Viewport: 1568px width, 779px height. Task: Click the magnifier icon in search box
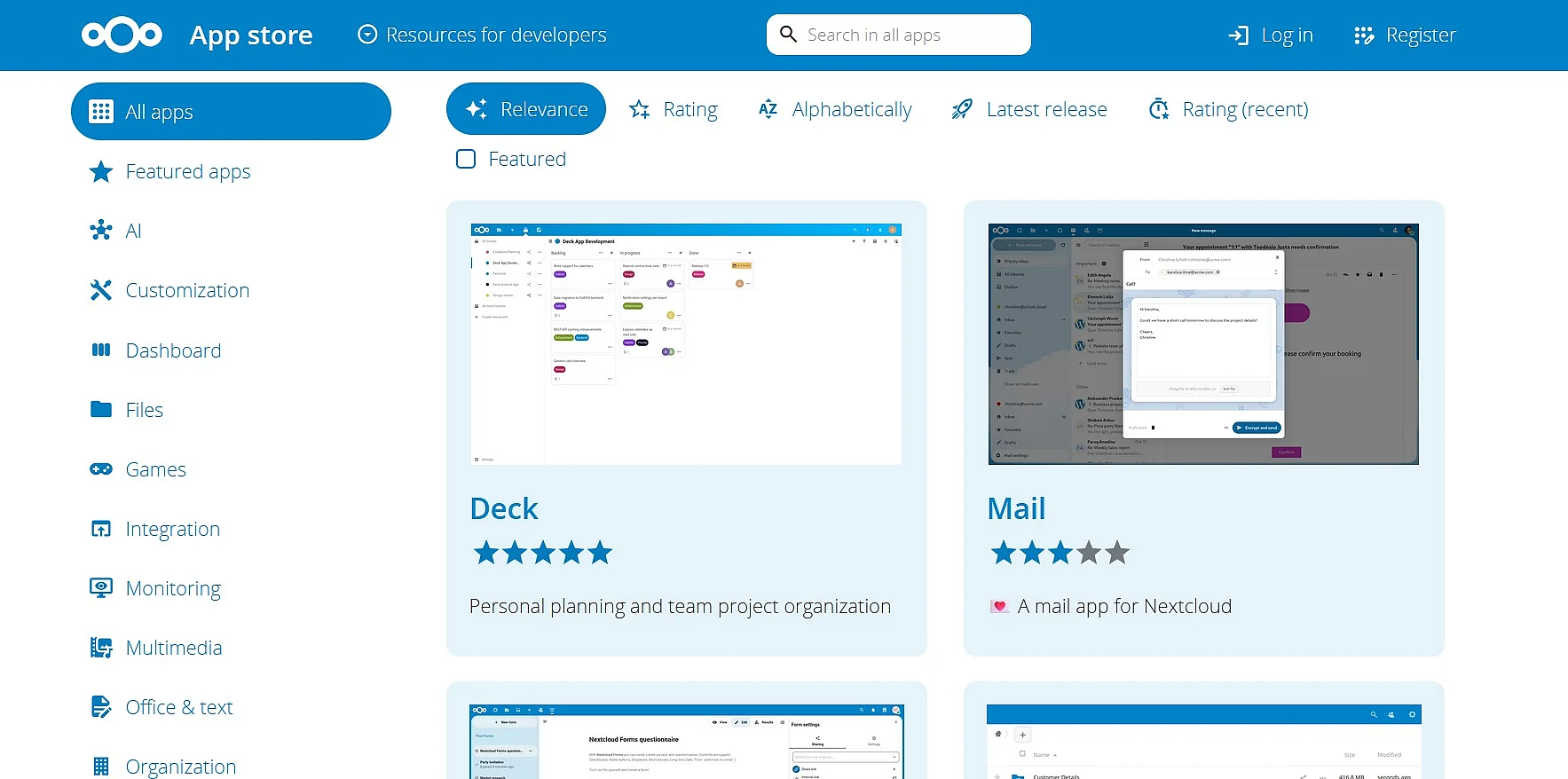click(788, 35)
